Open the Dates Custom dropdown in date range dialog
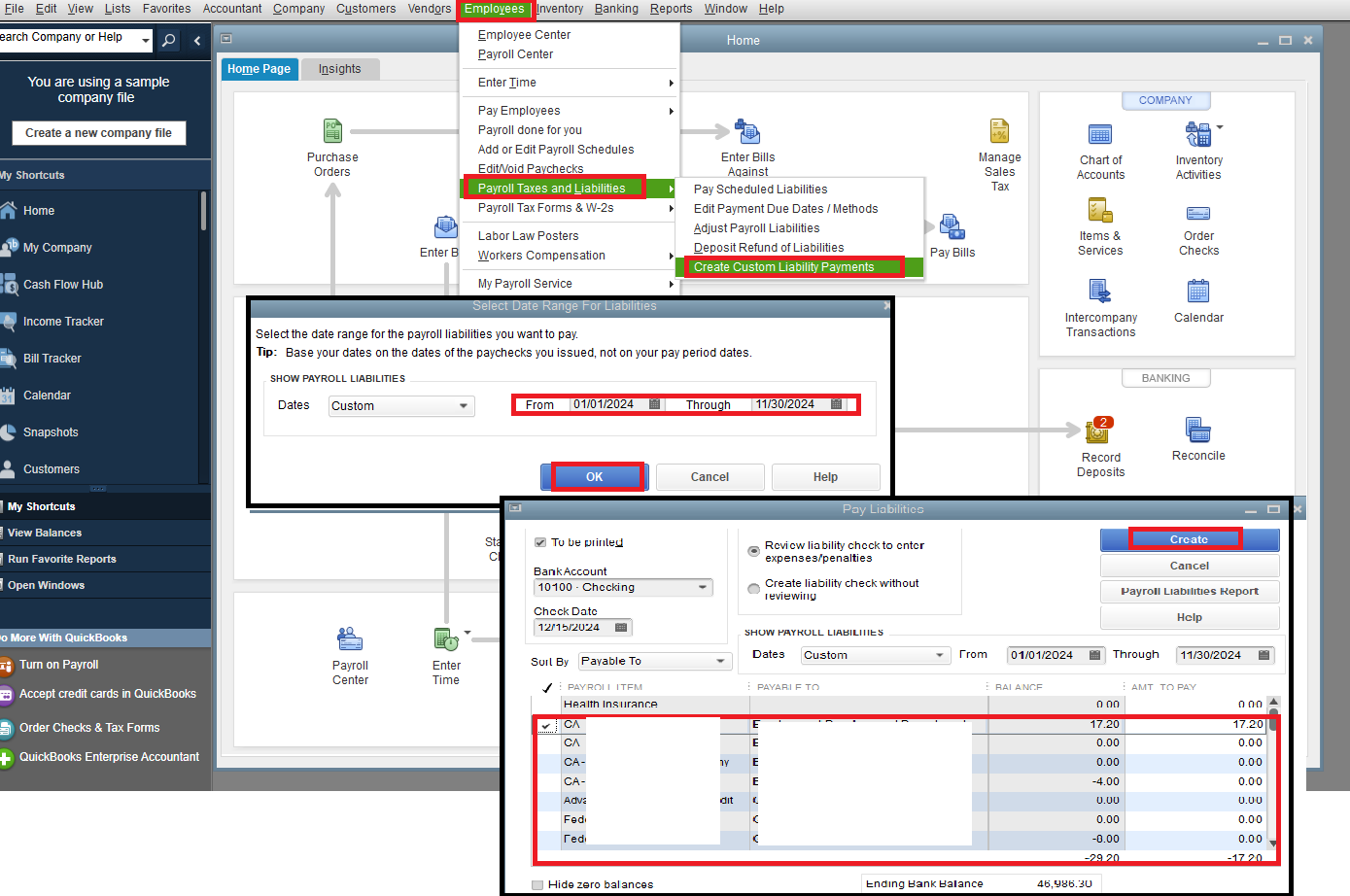Image resolution: width=1350 pixels, height=896 pixels. (400, 406)
